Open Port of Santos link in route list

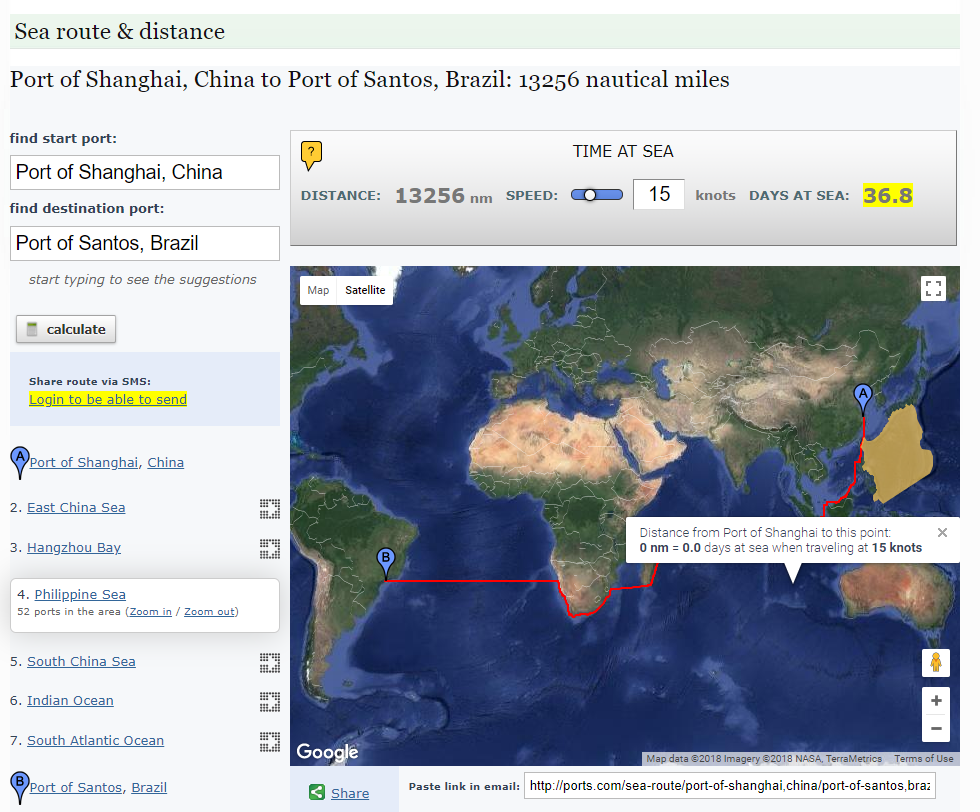coord(76,788)
